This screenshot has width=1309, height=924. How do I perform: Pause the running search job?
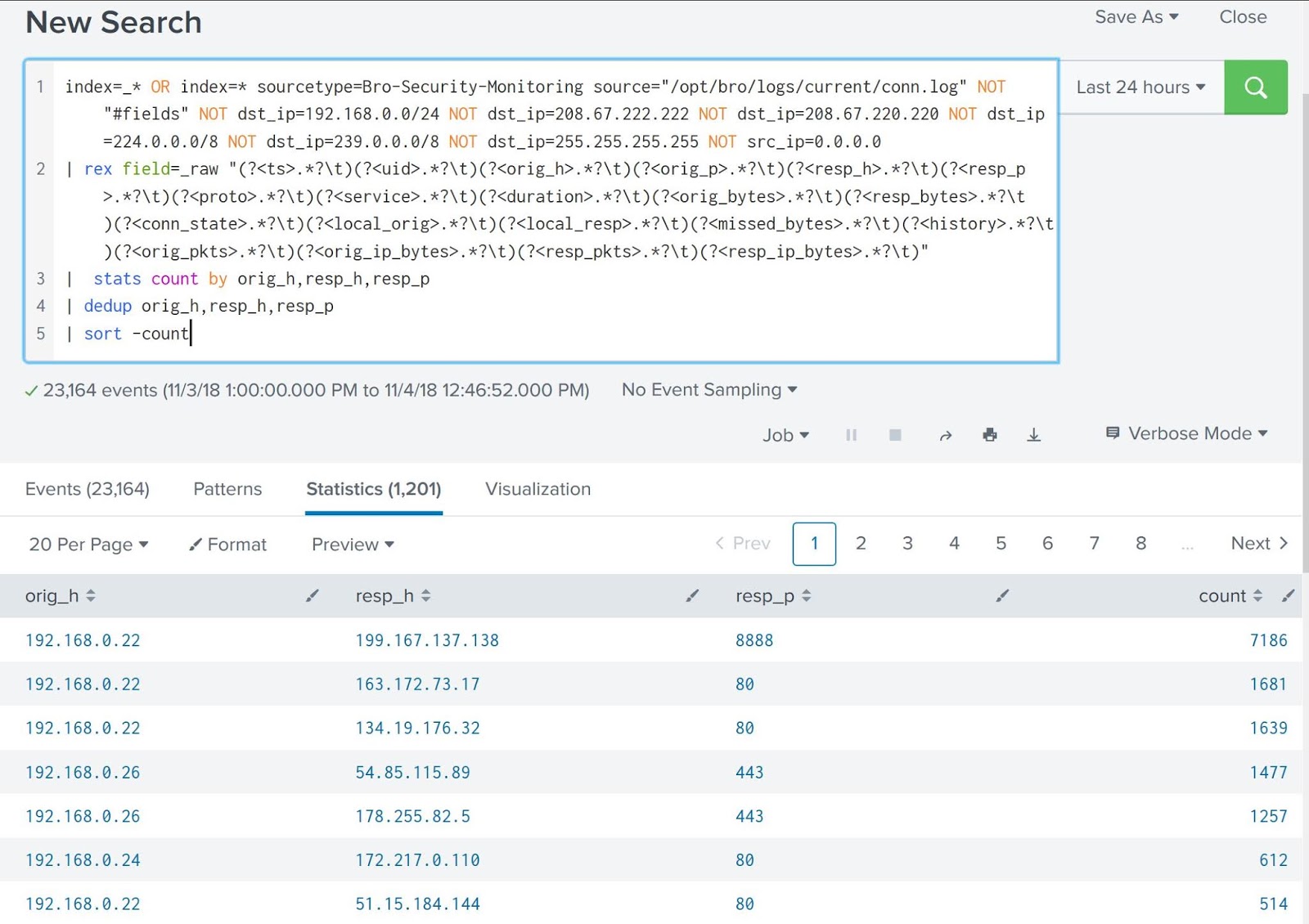coord(851,435)
